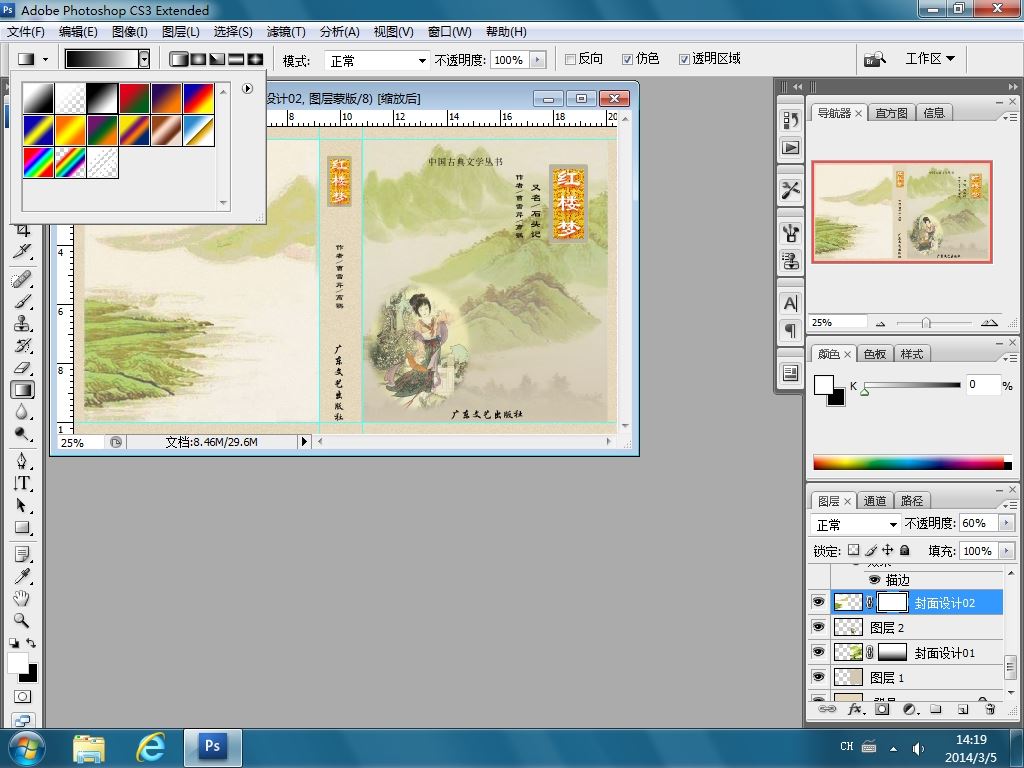Choose the angle gradient style
1024x768 pixels.
[217, 59]
